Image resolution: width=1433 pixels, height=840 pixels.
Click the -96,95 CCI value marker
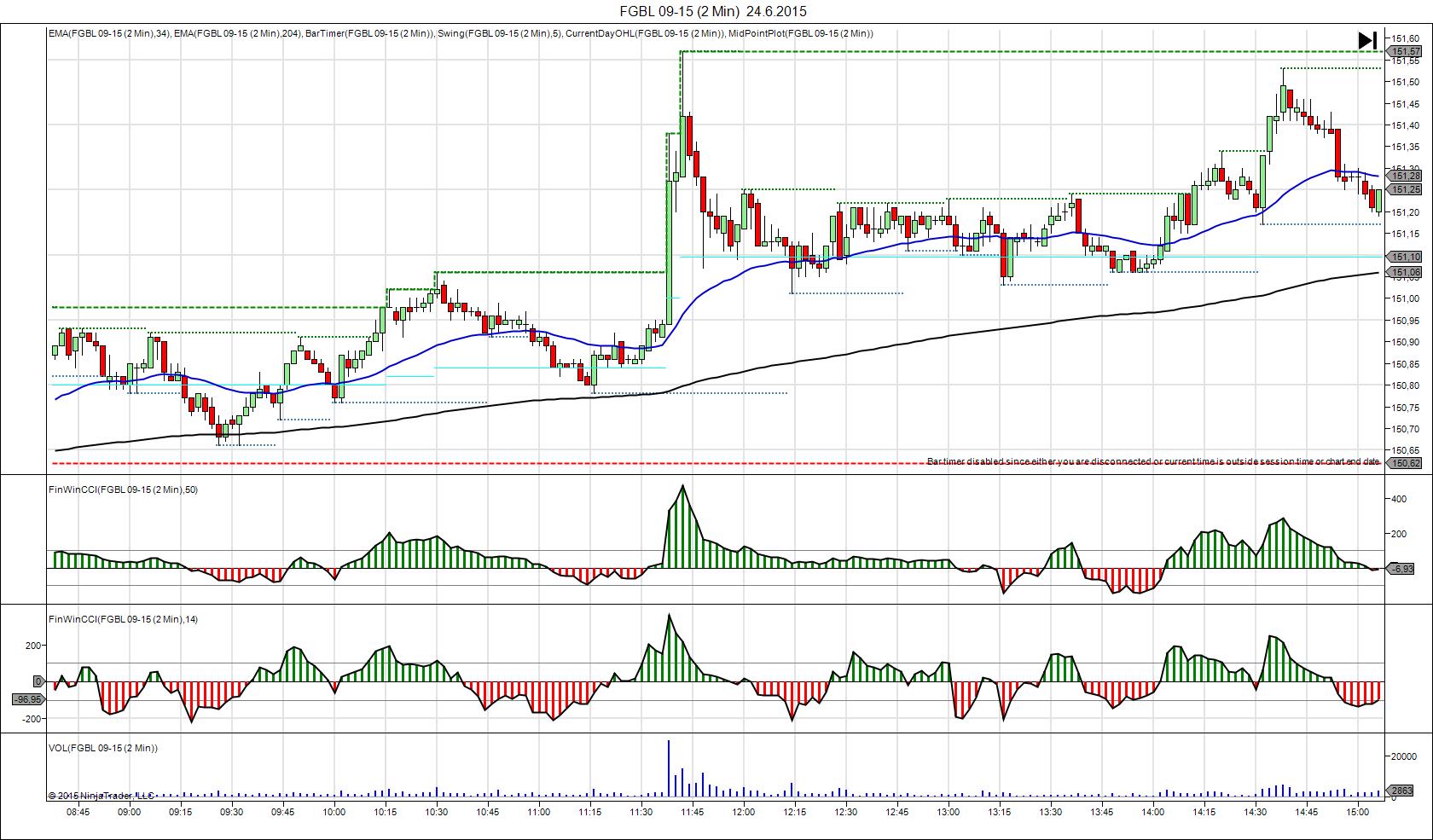[28, 699]
